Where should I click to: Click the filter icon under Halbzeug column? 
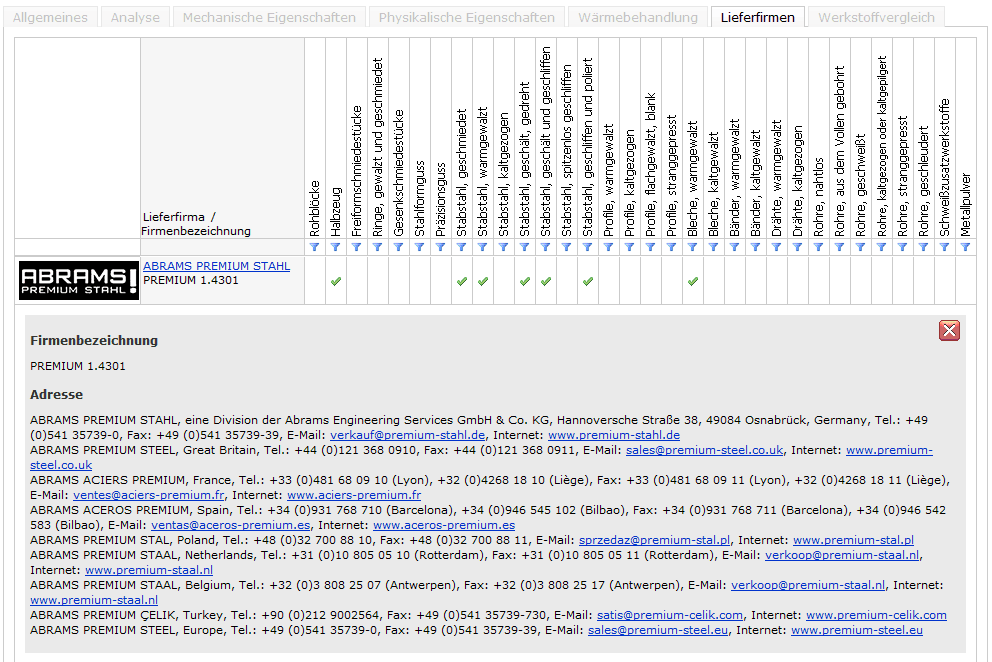pyautogui.click(x=336, y=247)
